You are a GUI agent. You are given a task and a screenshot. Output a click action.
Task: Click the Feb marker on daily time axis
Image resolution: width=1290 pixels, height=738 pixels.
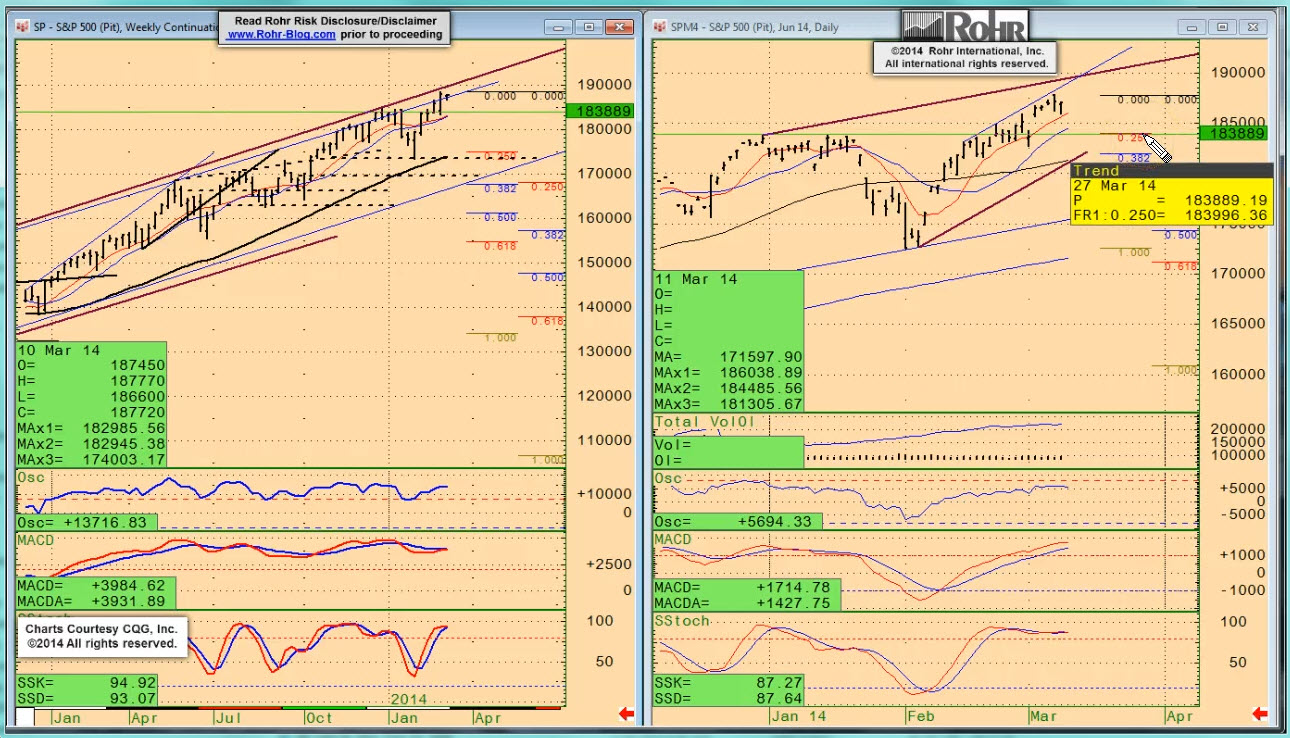click(919, 717)
